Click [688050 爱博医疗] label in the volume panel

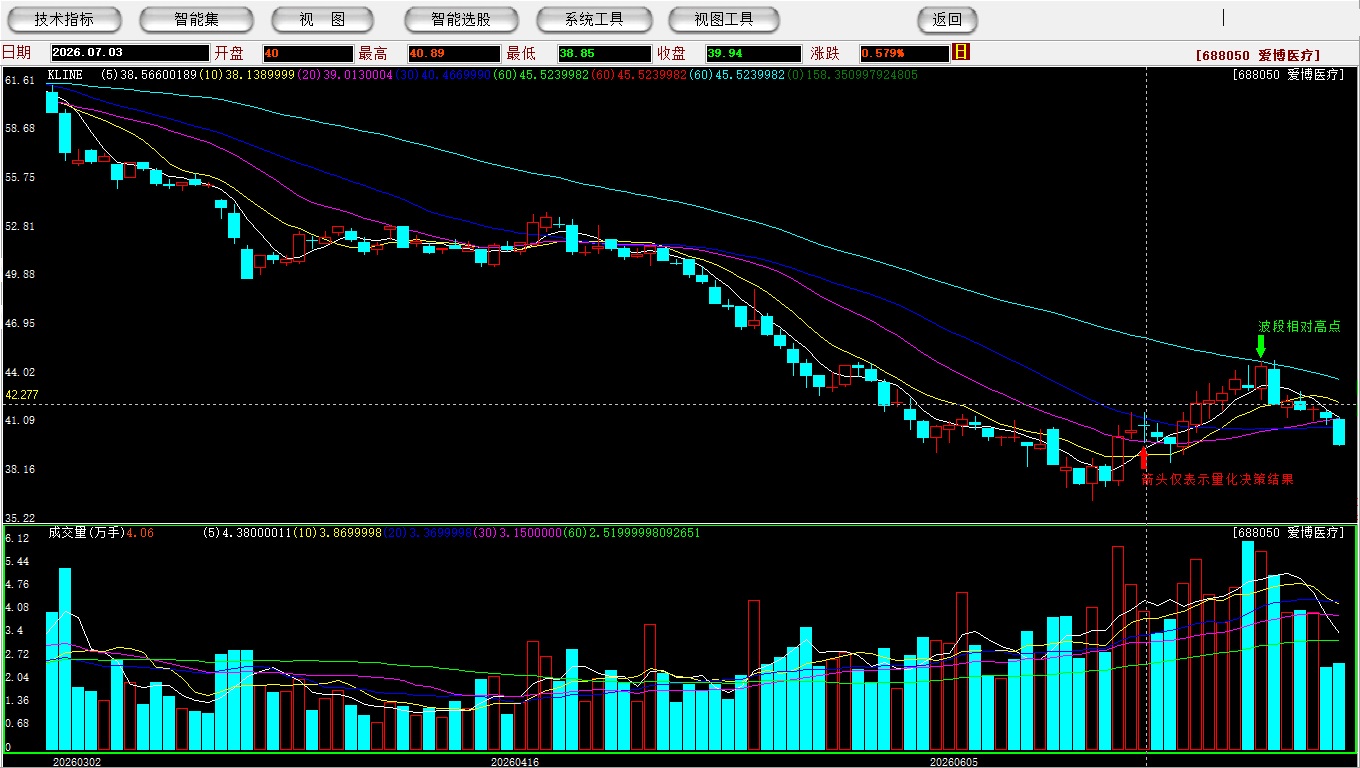(1289, 533)
